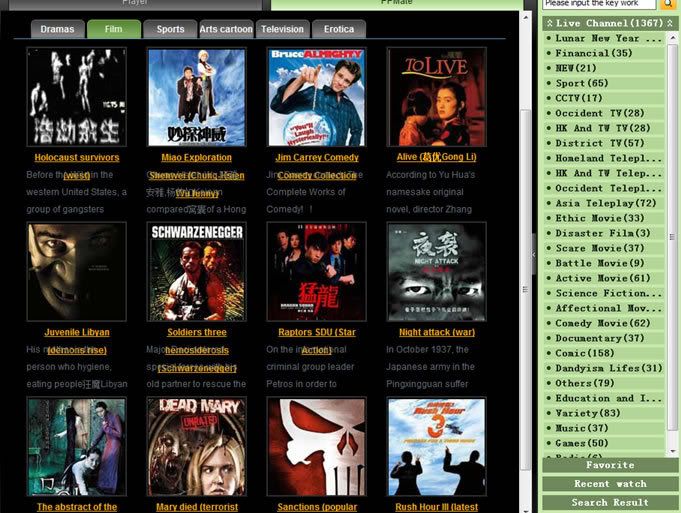Open the Search Result panel
Screen dimensions: 681x513
pyautogui.click(x=610, y=503)
